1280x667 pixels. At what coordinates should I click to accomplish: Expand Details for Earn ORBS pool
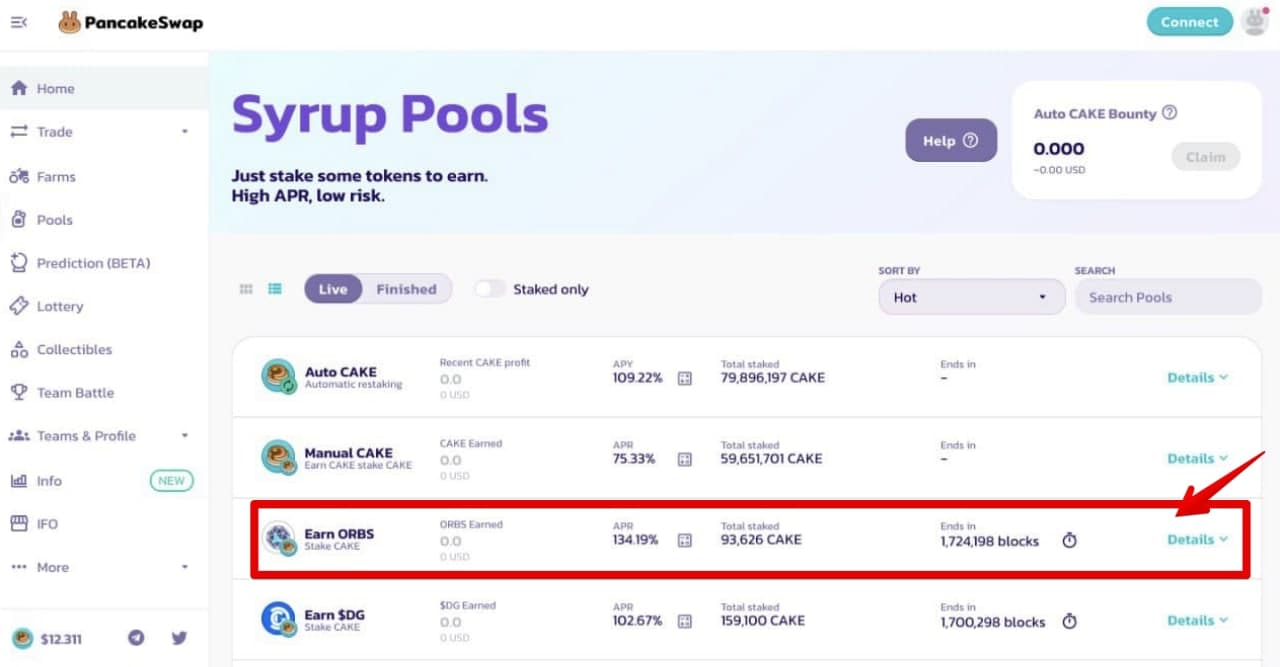1197,539
